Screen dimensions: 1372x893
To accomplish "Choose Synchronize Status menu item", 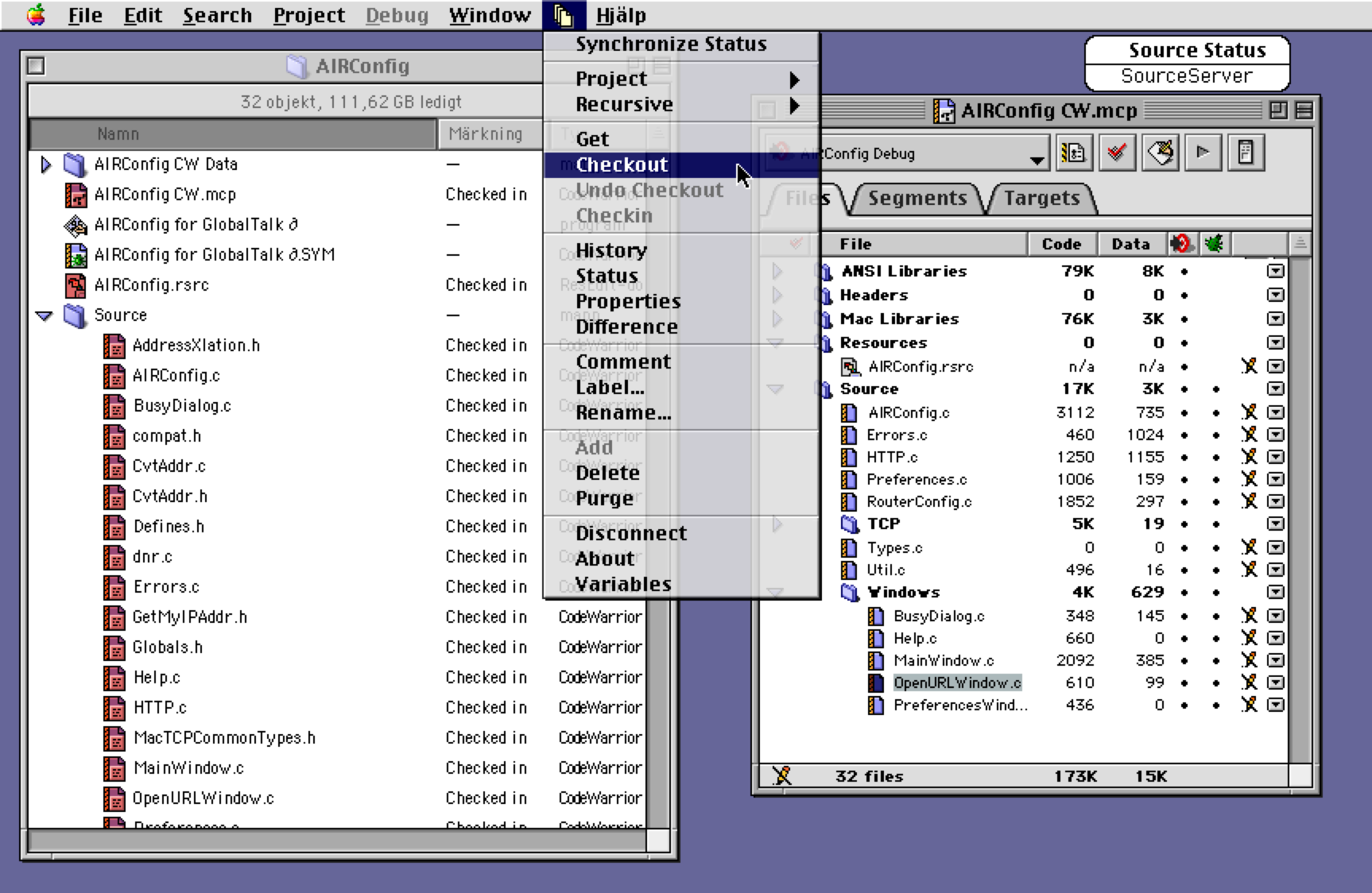I will 681,44.
